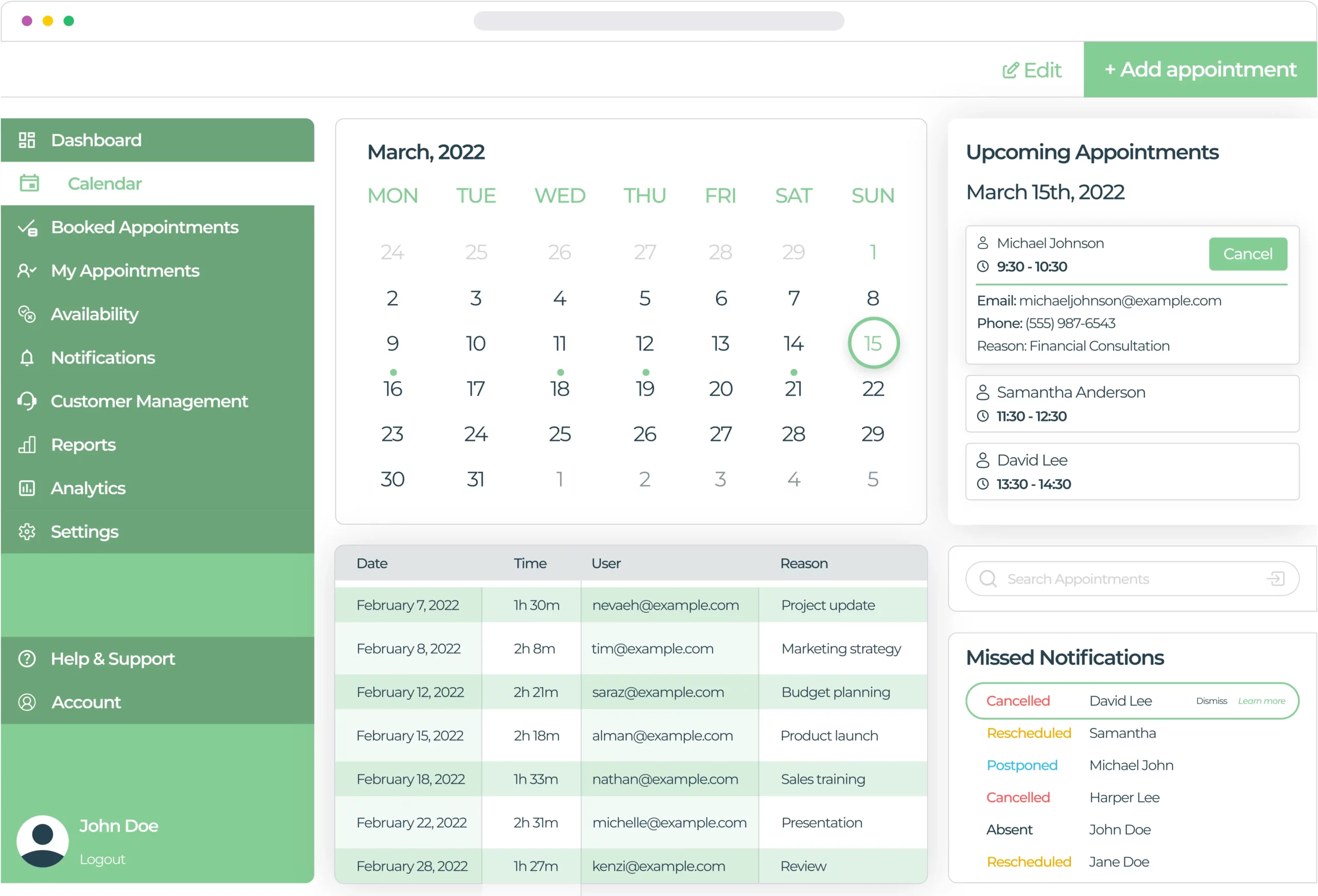This screenshot has width=1318, height=896.
Task: Click Logout under John Doe
Action: [x=102, y=858]
